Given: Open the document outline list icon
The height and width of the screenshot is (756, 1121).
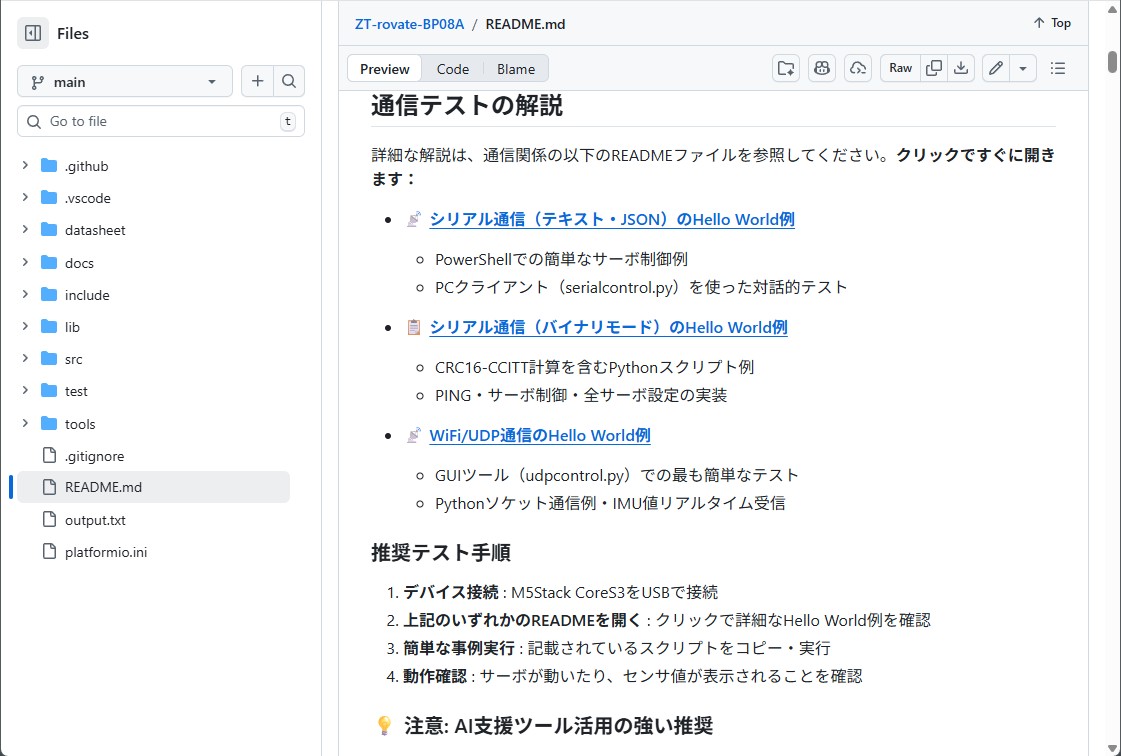Looking at the screenshot, I should [1057, 68].
